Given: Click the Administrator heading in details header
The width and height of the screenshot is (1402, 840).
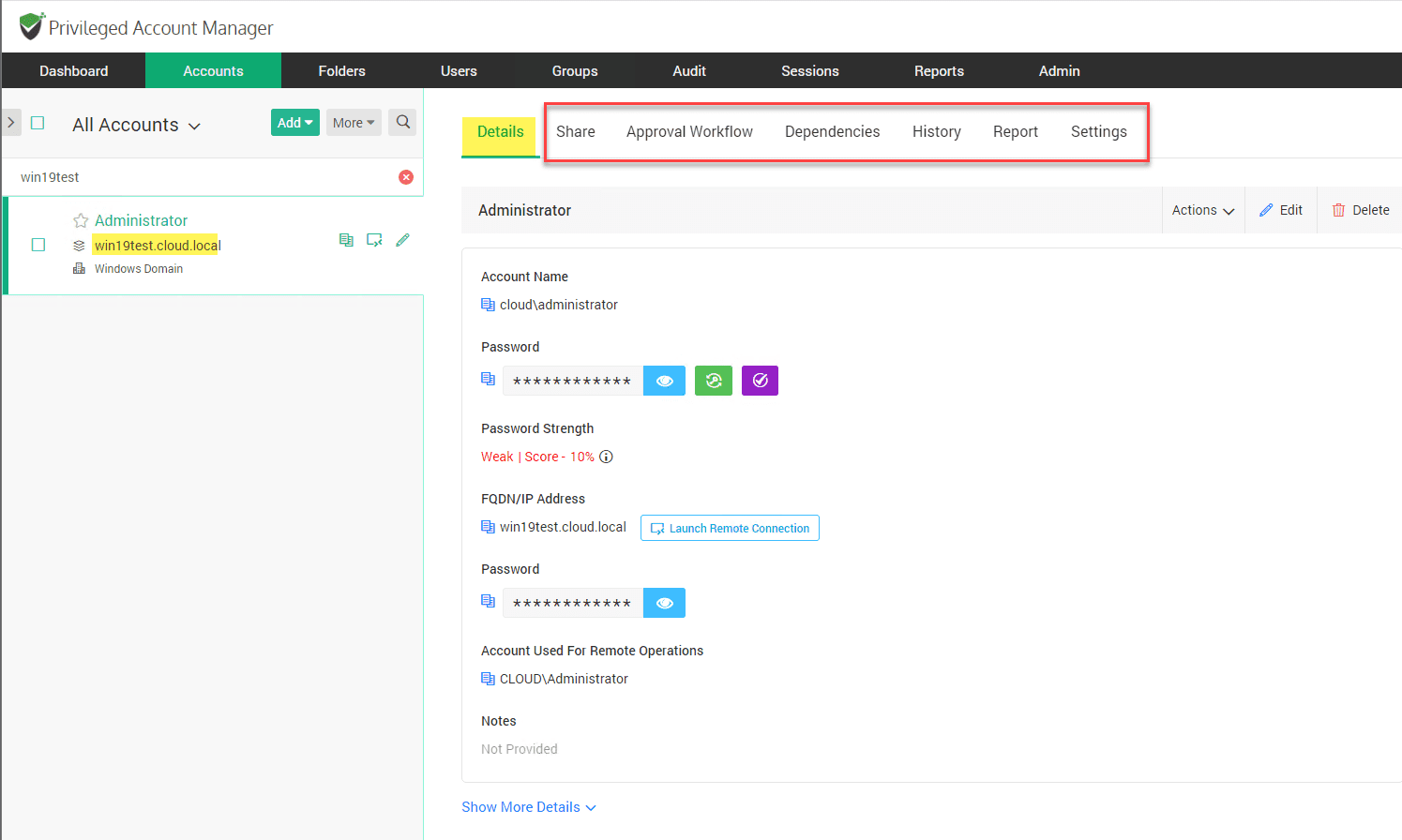Looking at the screenshot, I should pos(524,210).
